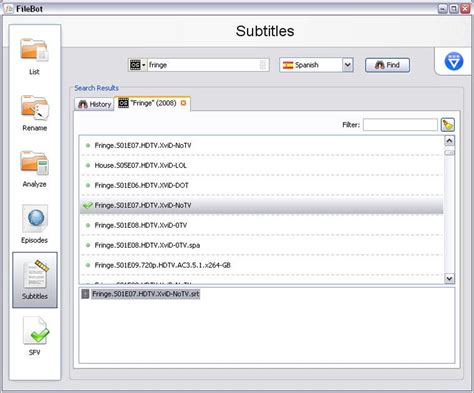Open the SFV checksum panel icon
The width and height of the screenshot is (474, 393).
coord(35,336)
